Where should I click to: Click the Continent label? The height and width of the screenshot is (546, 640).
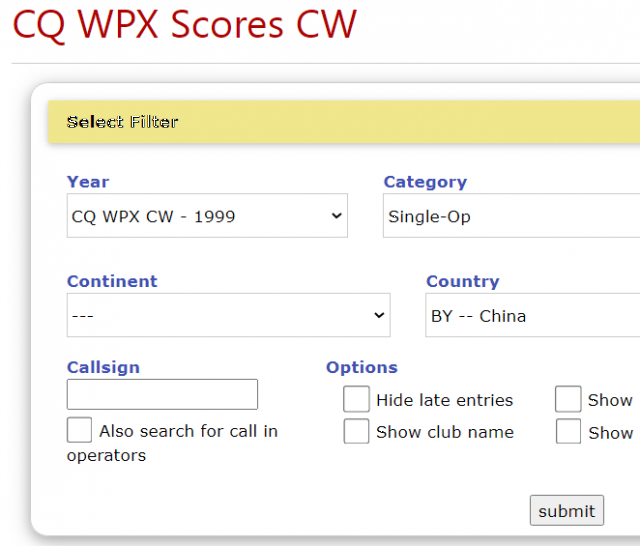112,281
